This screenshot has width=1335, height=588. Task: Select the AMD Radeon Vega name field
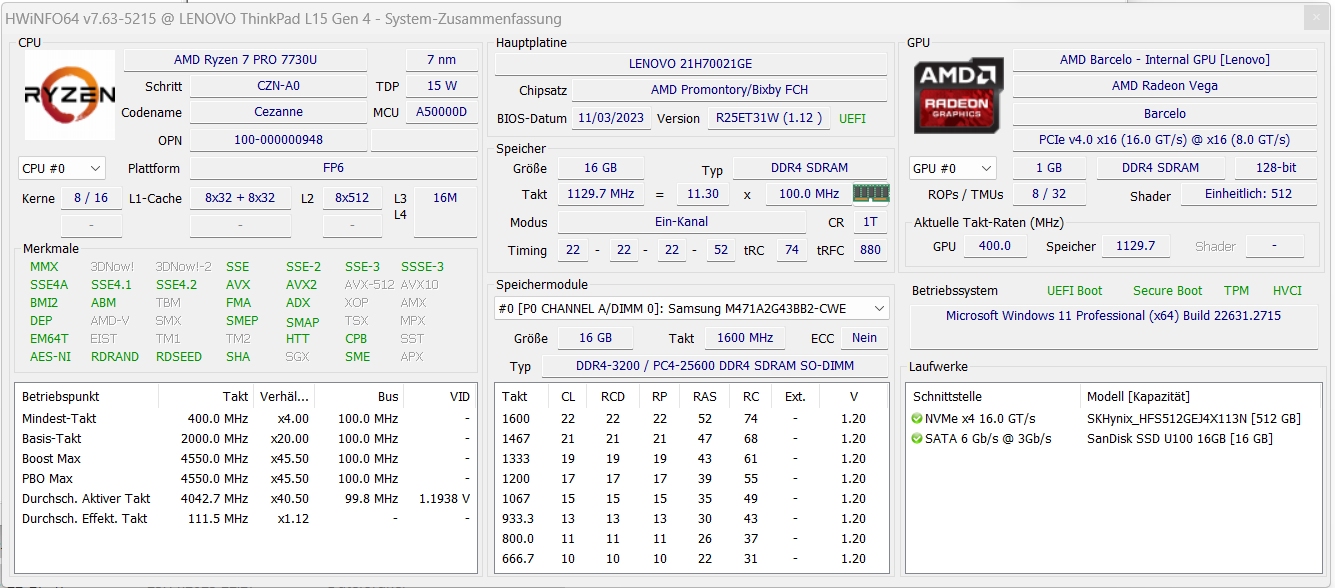1164,86
